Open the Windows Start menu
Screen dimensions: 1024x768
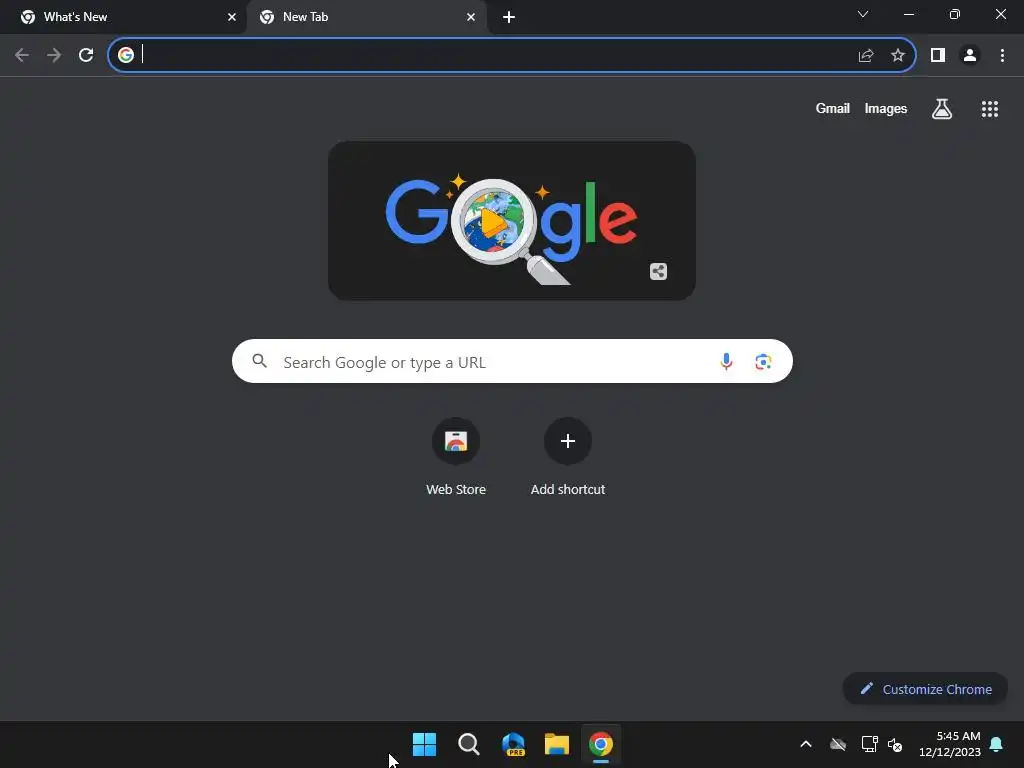point(424,744)
